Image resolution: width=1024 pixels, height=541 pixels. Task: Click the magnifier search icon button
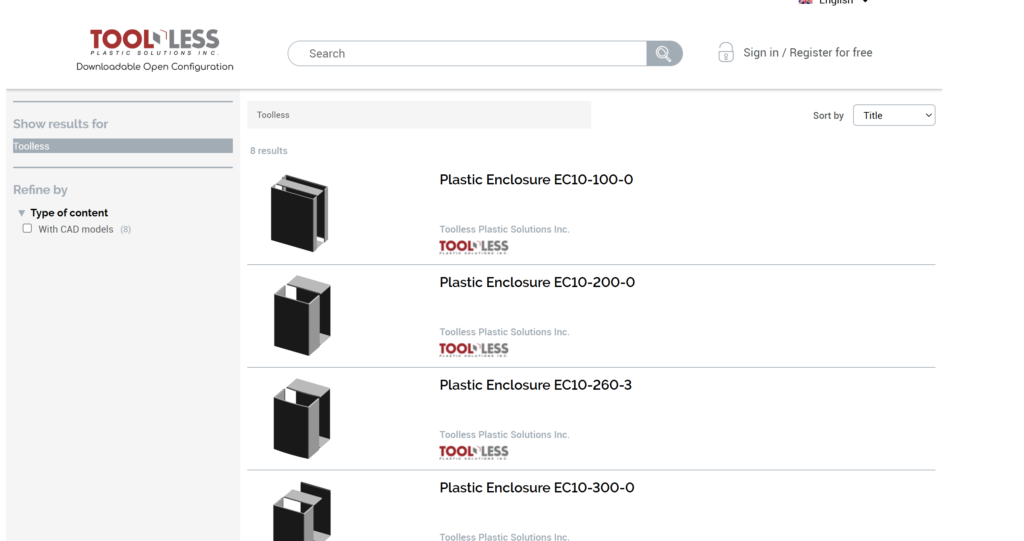pyautogui.click(x=663, y=54)
